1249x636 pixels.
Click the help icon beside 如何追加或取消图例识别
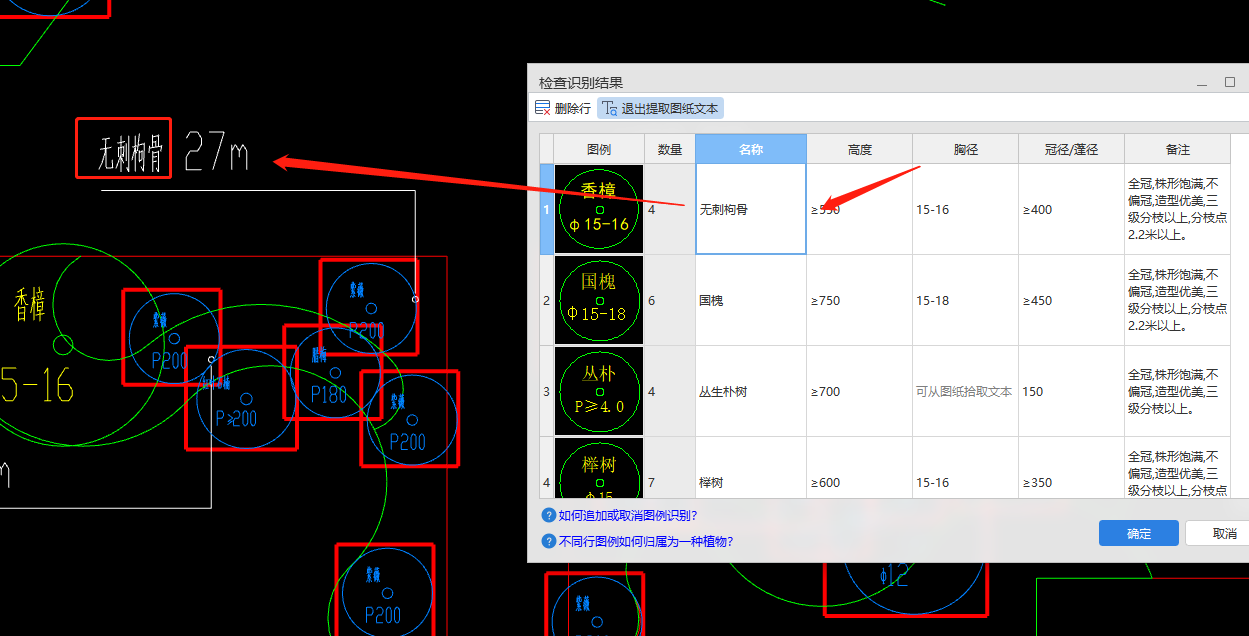(x=548, y=516)
